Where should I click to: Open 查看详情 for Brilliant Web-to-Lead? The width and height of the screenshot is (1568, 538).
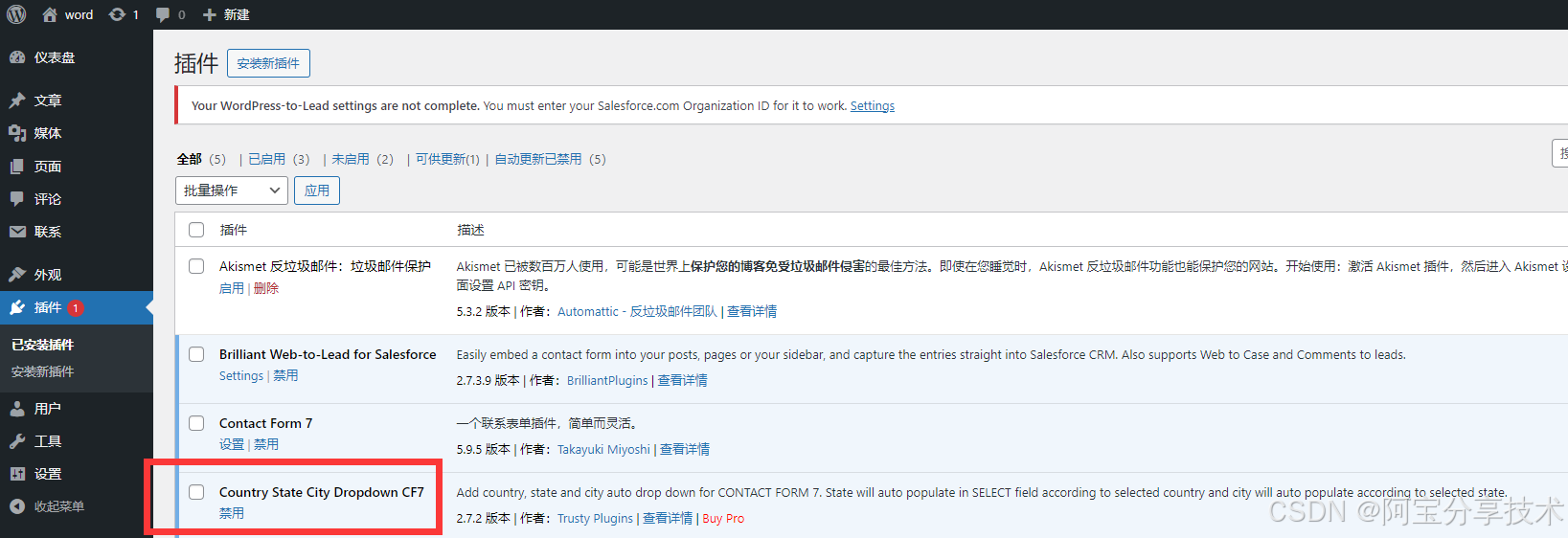[683, 381]
